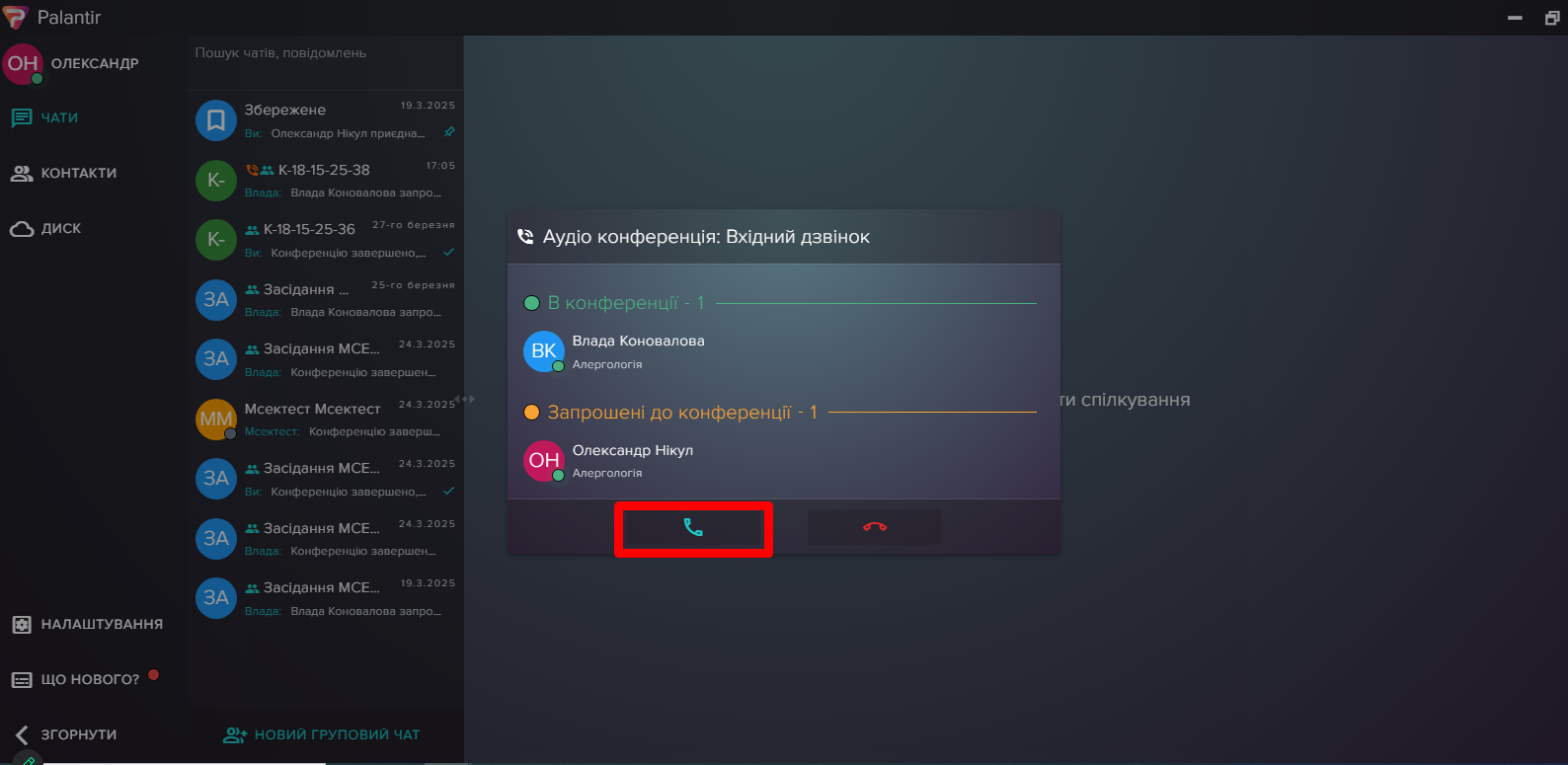
Task: Open the Диск cloud storage
Action: pos(60,228)
